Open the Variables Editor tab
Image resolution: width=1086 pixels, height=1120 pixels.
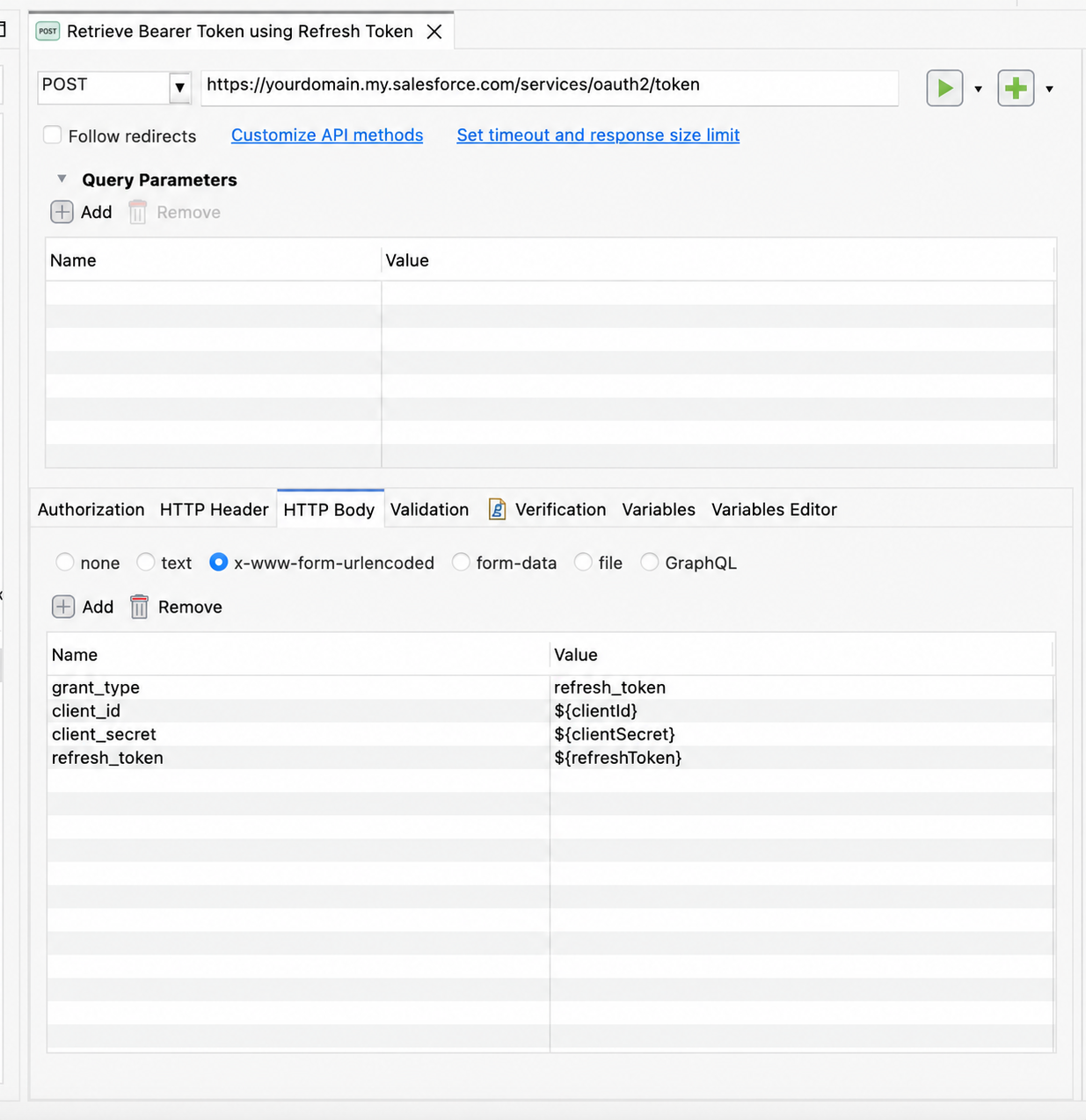click(x=774, y=510)
